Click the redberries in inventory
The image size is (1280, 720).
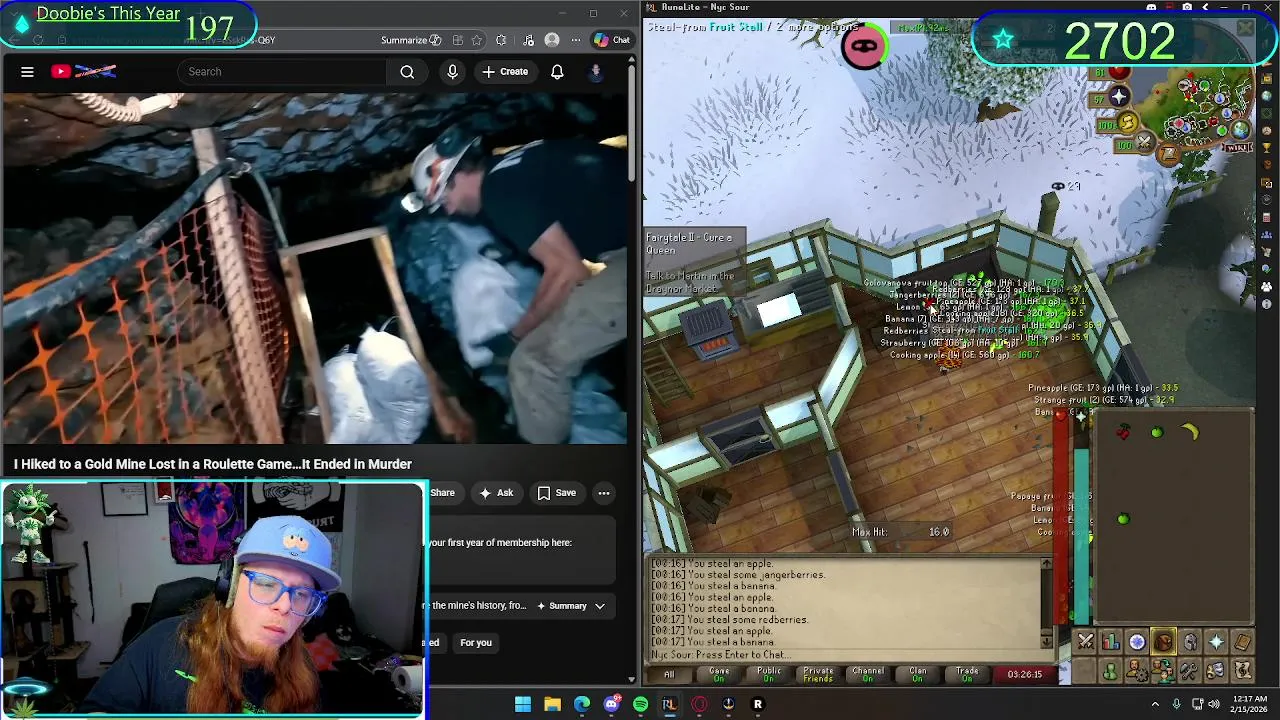[x=1123, y=432]
